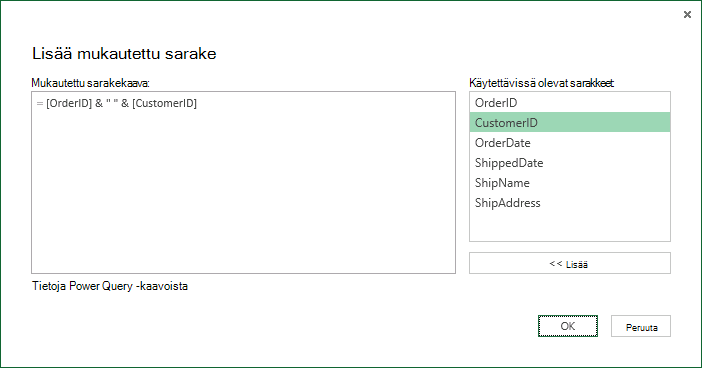Select CustomerID in available columns list
The image size is (702, 368).
(570, 122)
